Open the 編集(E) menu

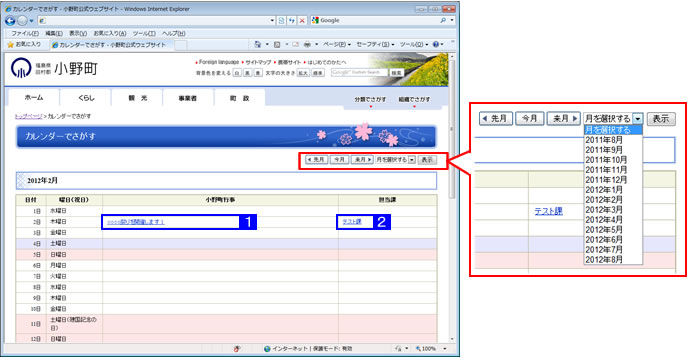click(x=54, y=33)
